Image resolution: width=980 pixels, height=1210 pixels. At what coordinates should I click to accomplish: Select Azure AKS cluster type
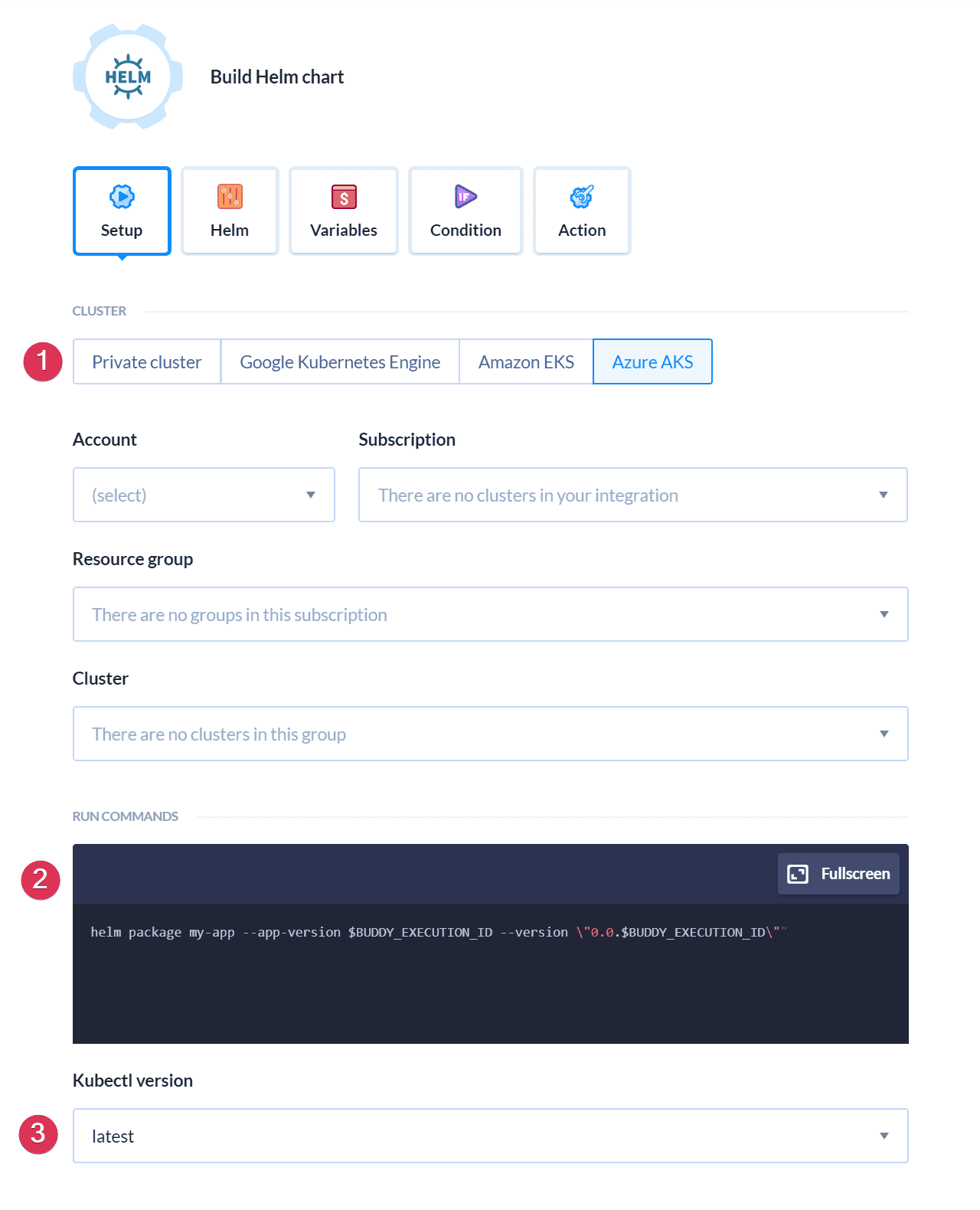point(652,361)
